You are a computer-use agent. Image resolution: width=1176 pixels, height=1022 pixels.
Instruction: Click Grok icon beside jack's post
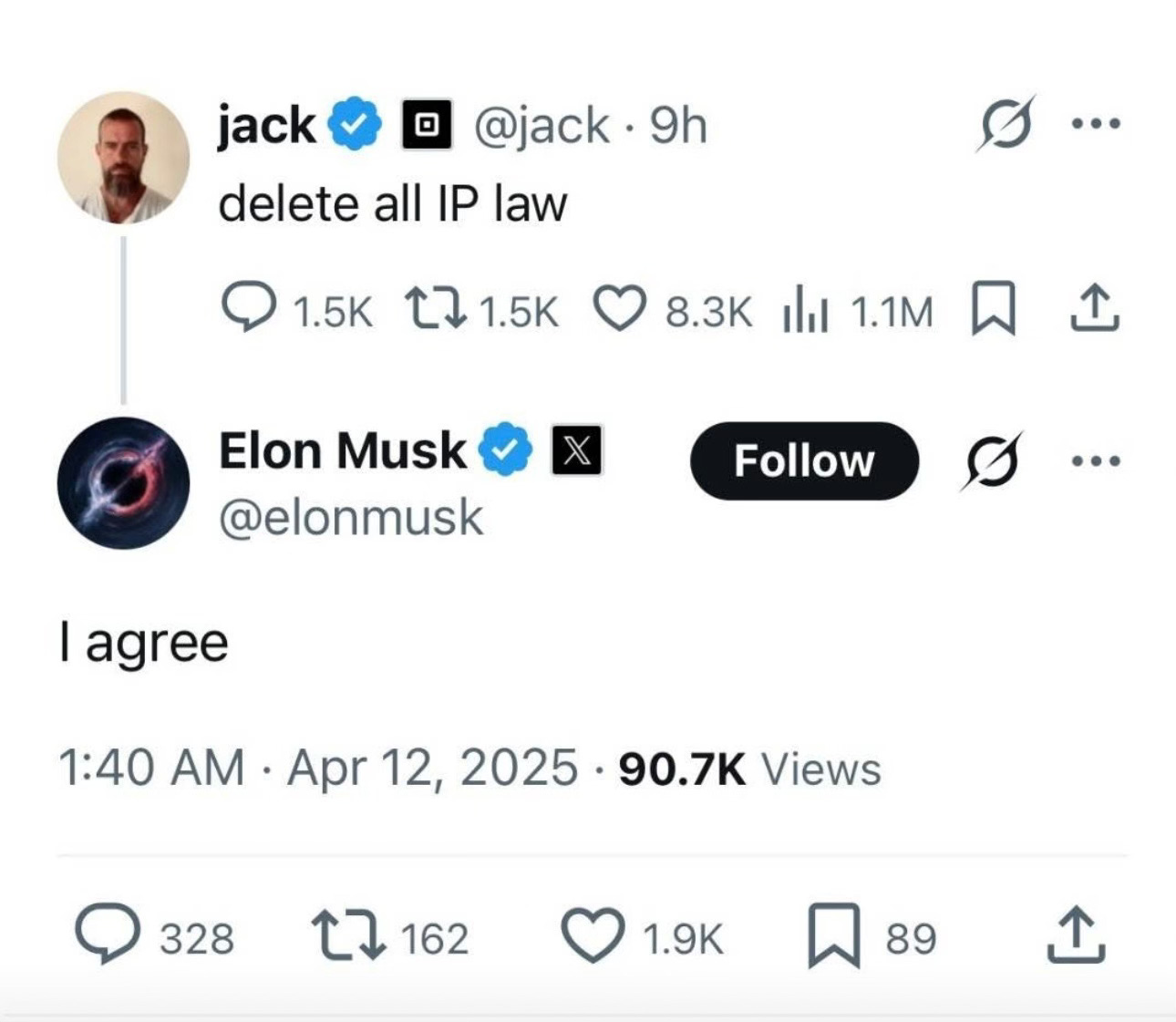1006,123
